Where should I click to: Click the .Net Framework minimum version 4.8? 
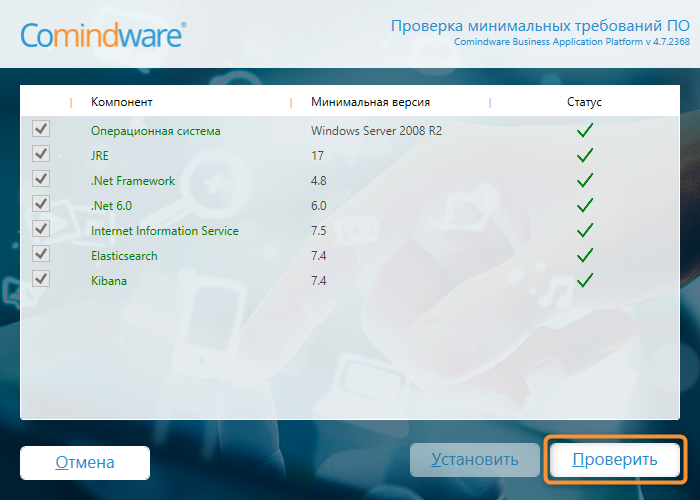pos(319,181)
